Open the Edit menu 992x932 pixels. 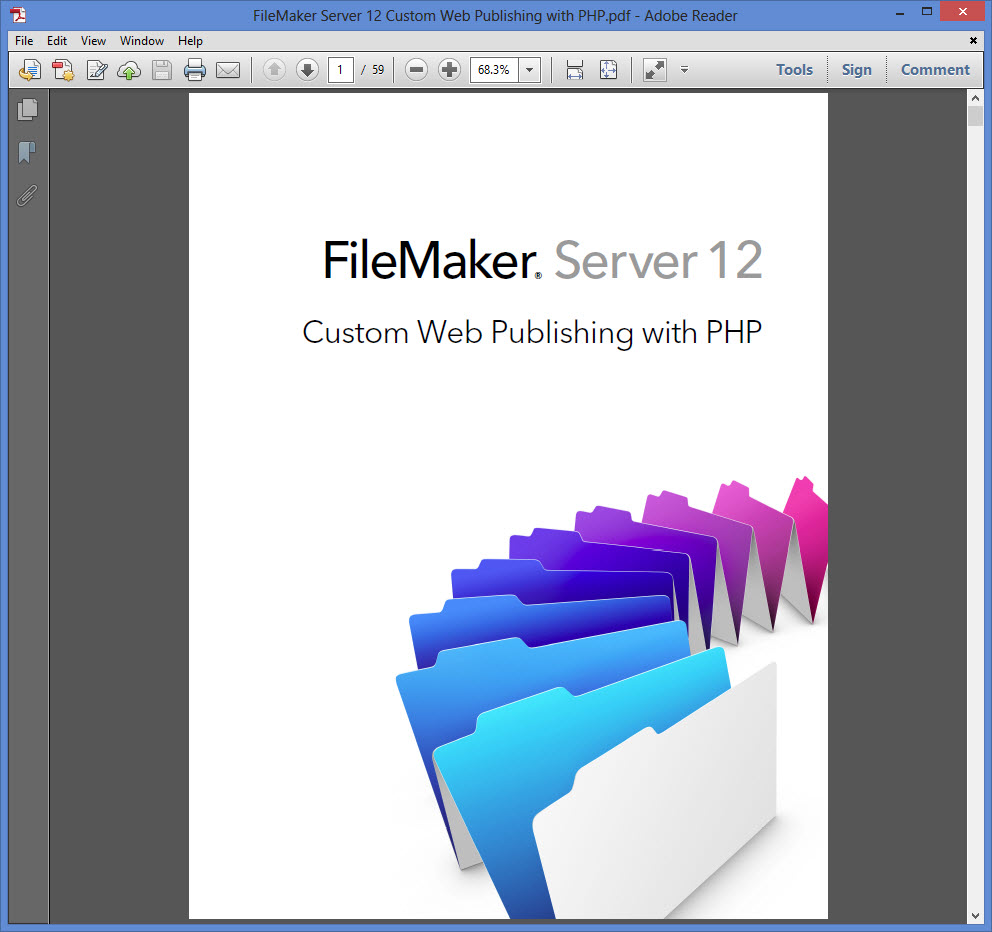point(57,40)
